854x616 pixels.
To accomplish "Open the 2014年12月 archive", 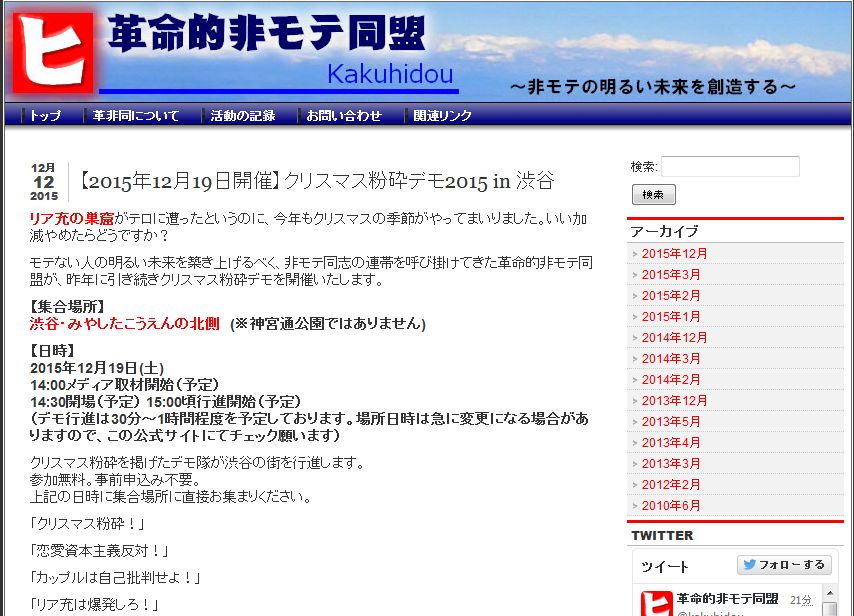I will point(674,338).
